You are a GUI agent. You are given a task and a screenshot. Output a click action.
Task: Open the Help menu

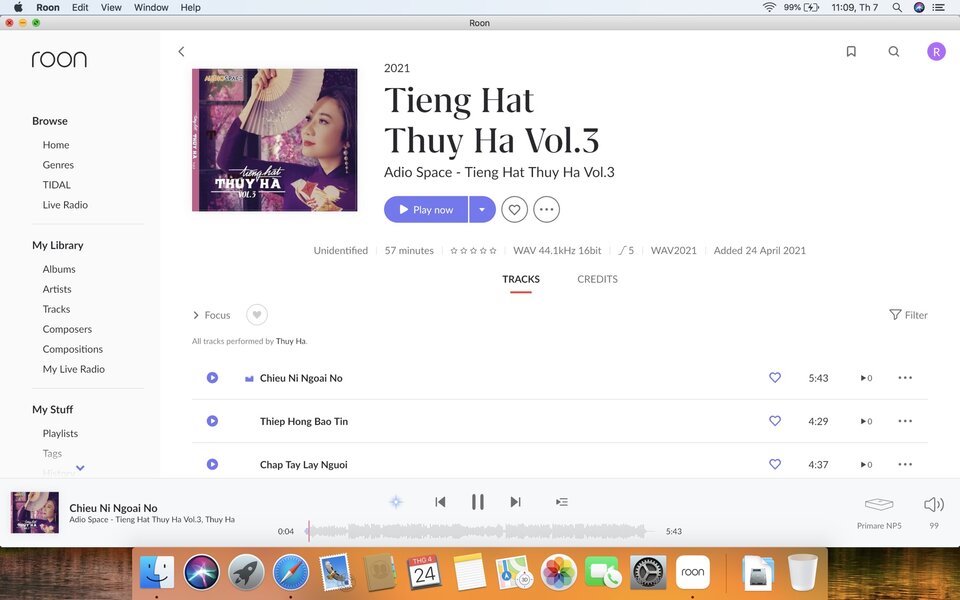(190, 7)
